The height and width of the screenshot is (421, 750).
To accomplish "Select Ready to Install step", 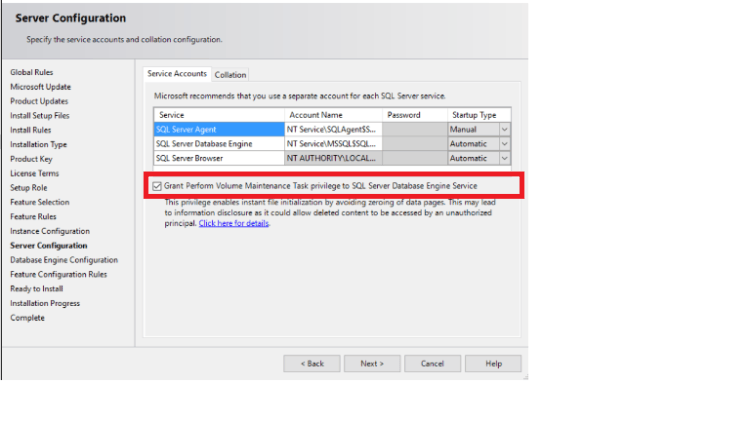I will point(36,288).
